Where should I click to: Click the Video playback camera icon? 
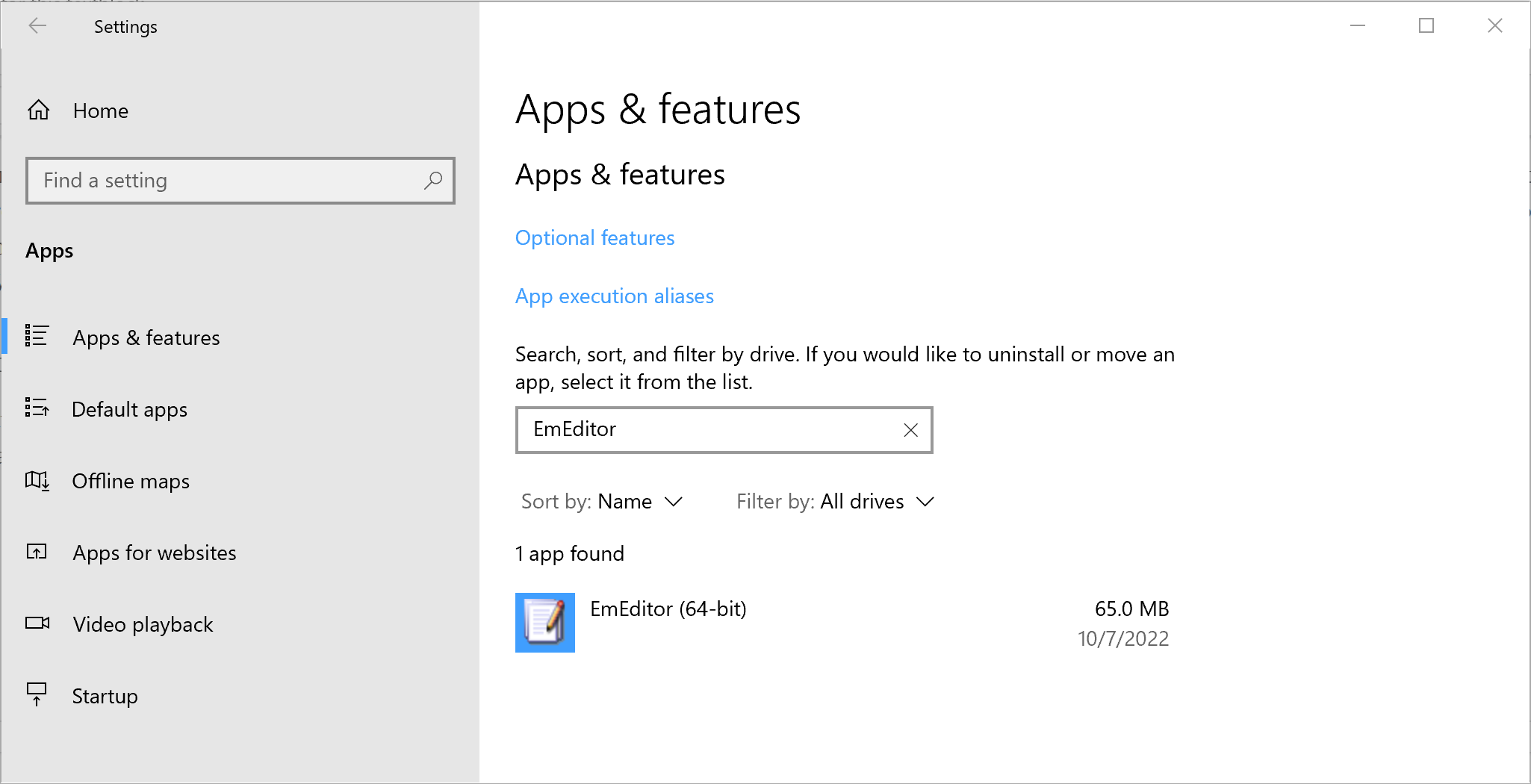pos(37,623)
